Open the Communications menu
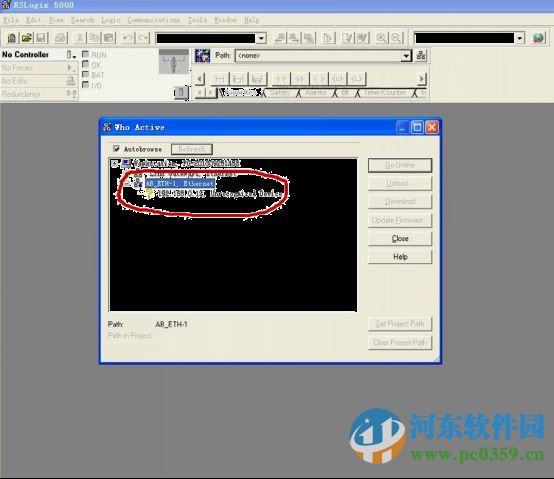Image resolution: width=554 pixels, height=479 pixels. point(154,20)
